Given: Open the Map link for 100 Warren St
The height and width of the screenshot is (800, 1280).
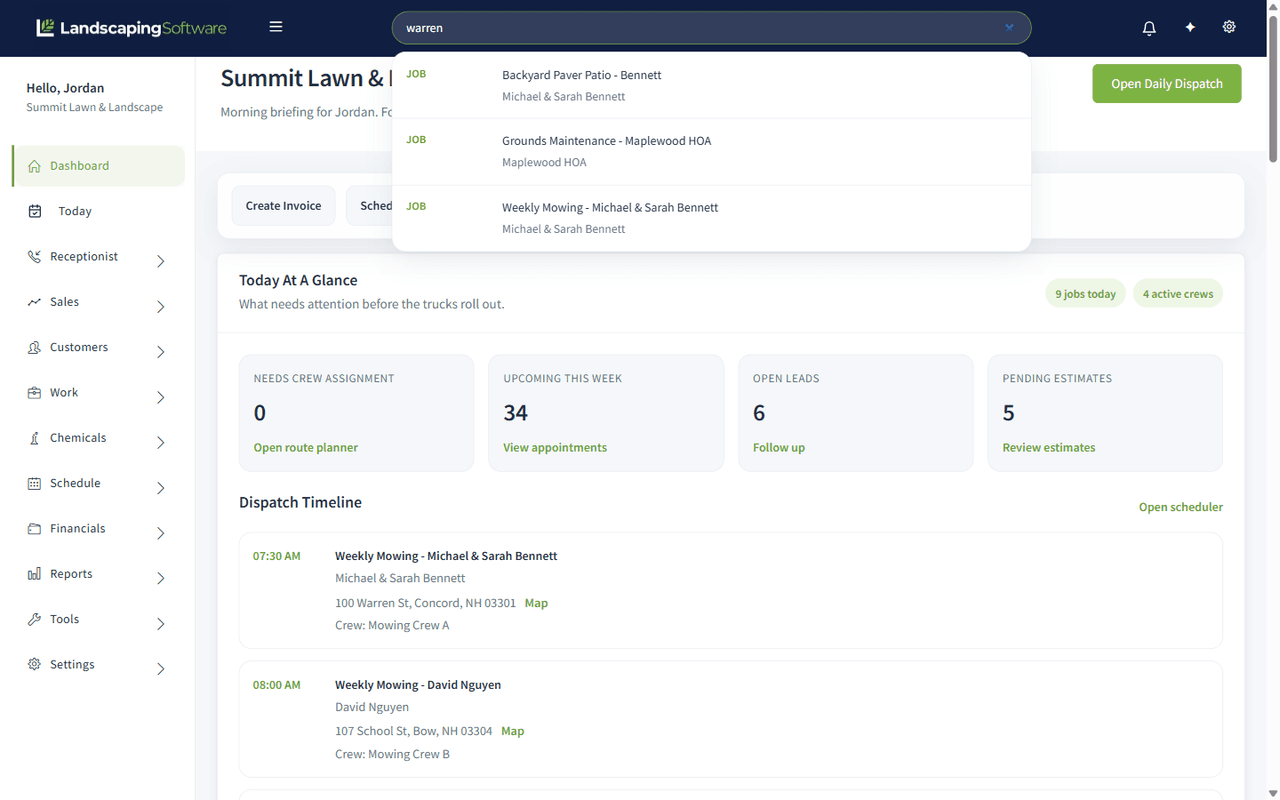Looking at the screenshot, I should [x=536, y=603].
